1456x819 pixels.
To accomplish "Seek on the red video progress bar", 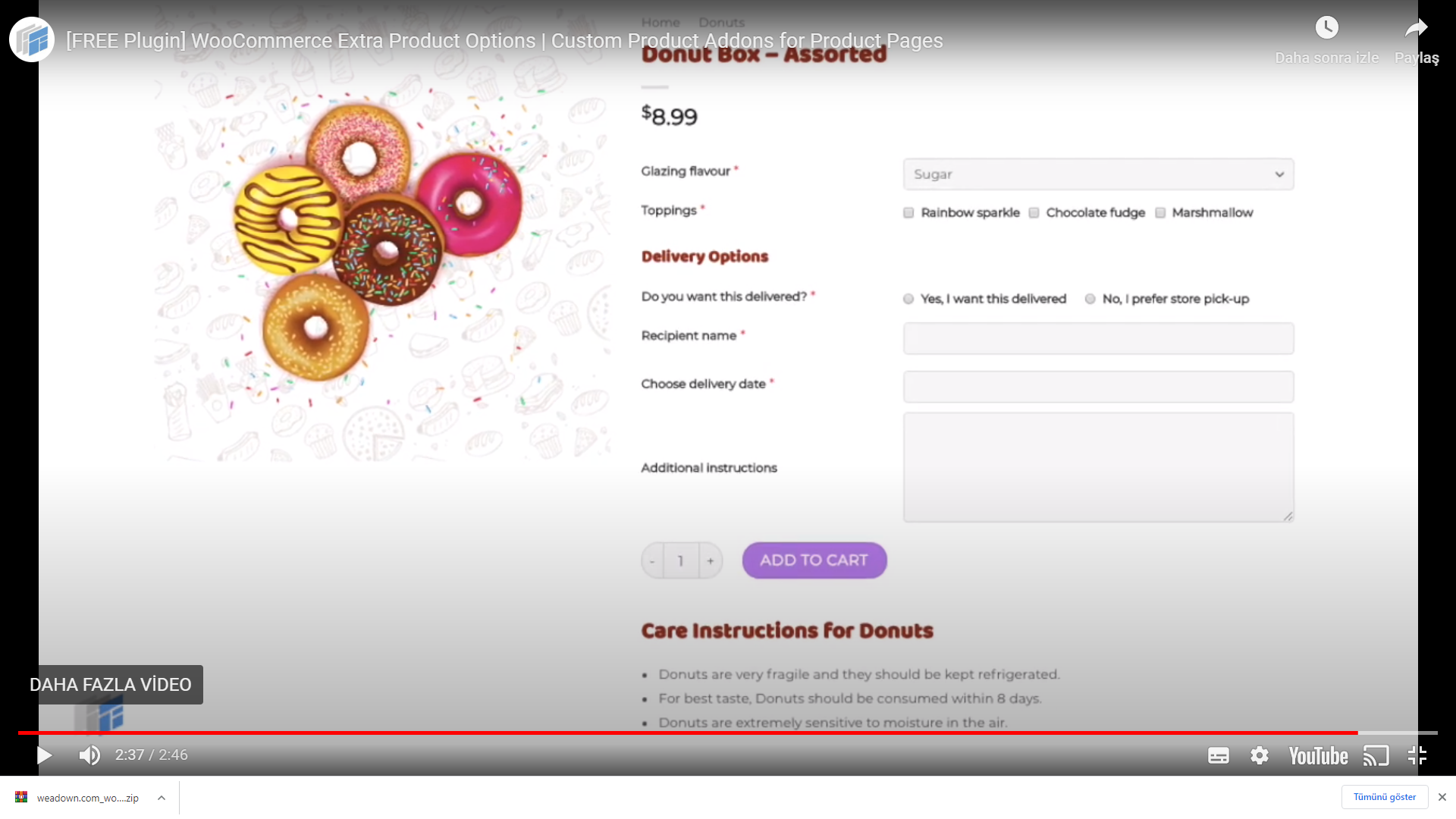I will tap(728, 733).
